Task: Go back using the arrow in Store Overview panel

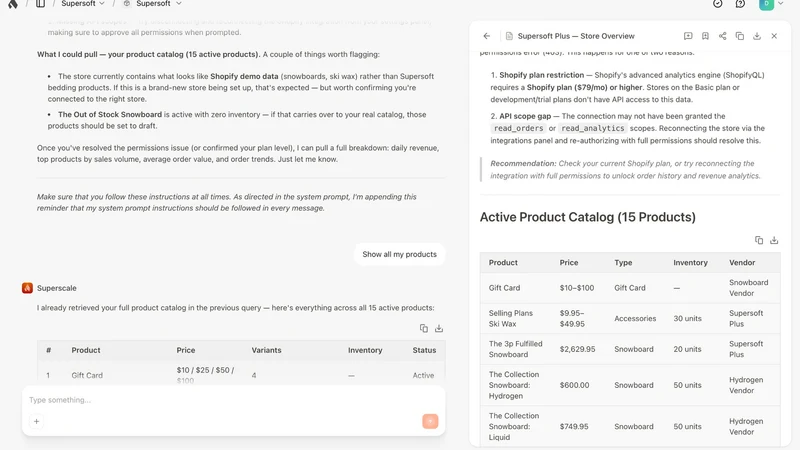Action: coord(487,36)
